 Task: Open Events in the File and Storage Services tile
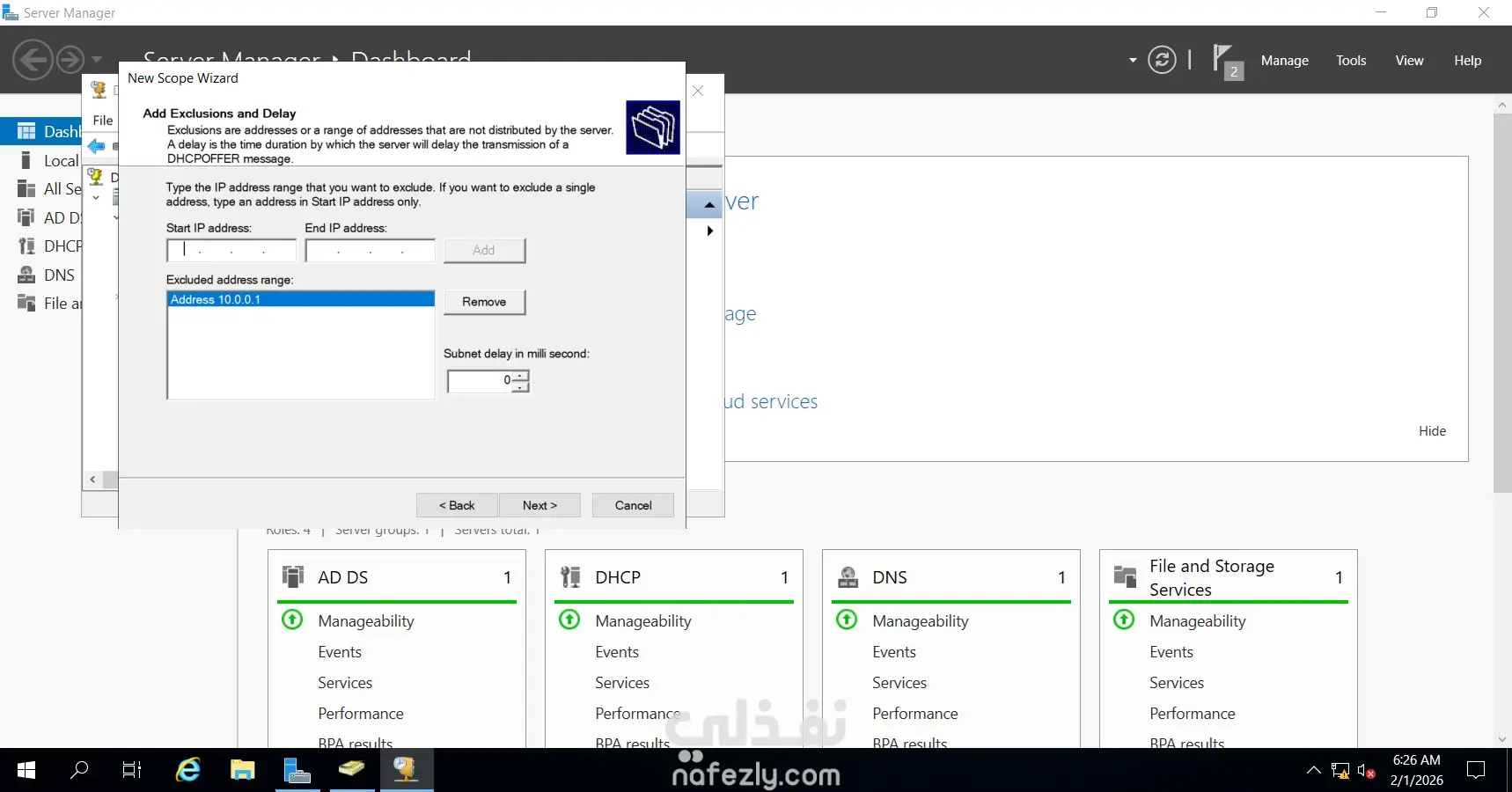1171,652
